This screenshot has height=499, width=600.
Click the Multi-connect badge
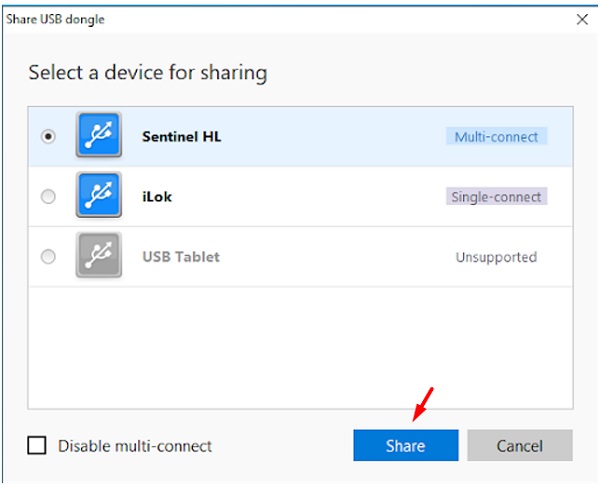(496, 137)
